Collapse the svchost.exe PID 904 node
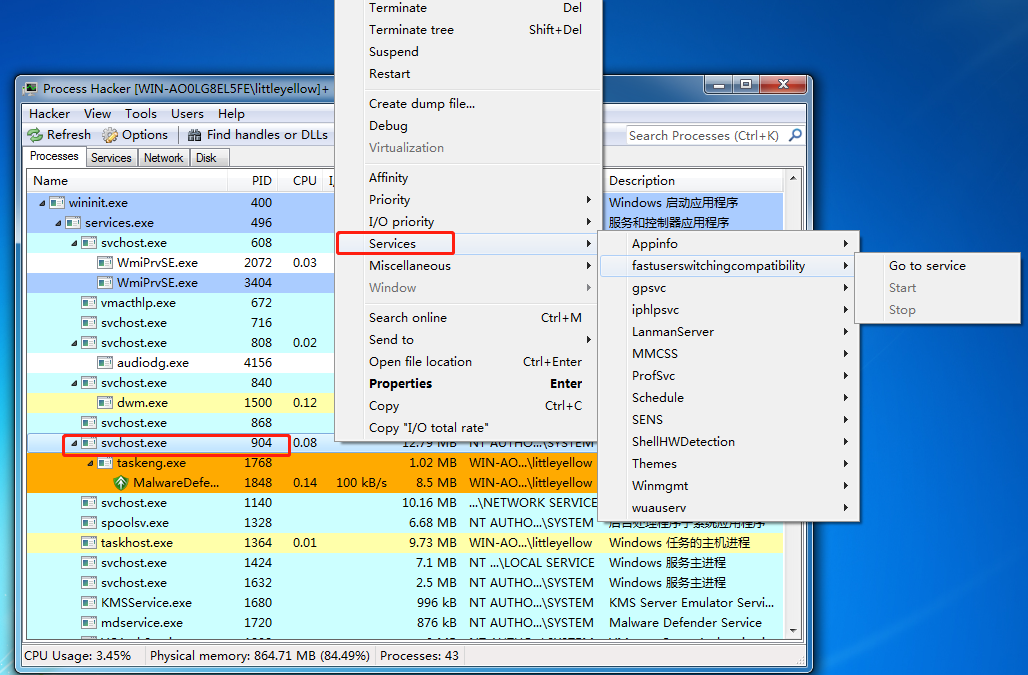Viewport: 1028px width, 675px height. [x=74, y=444]
